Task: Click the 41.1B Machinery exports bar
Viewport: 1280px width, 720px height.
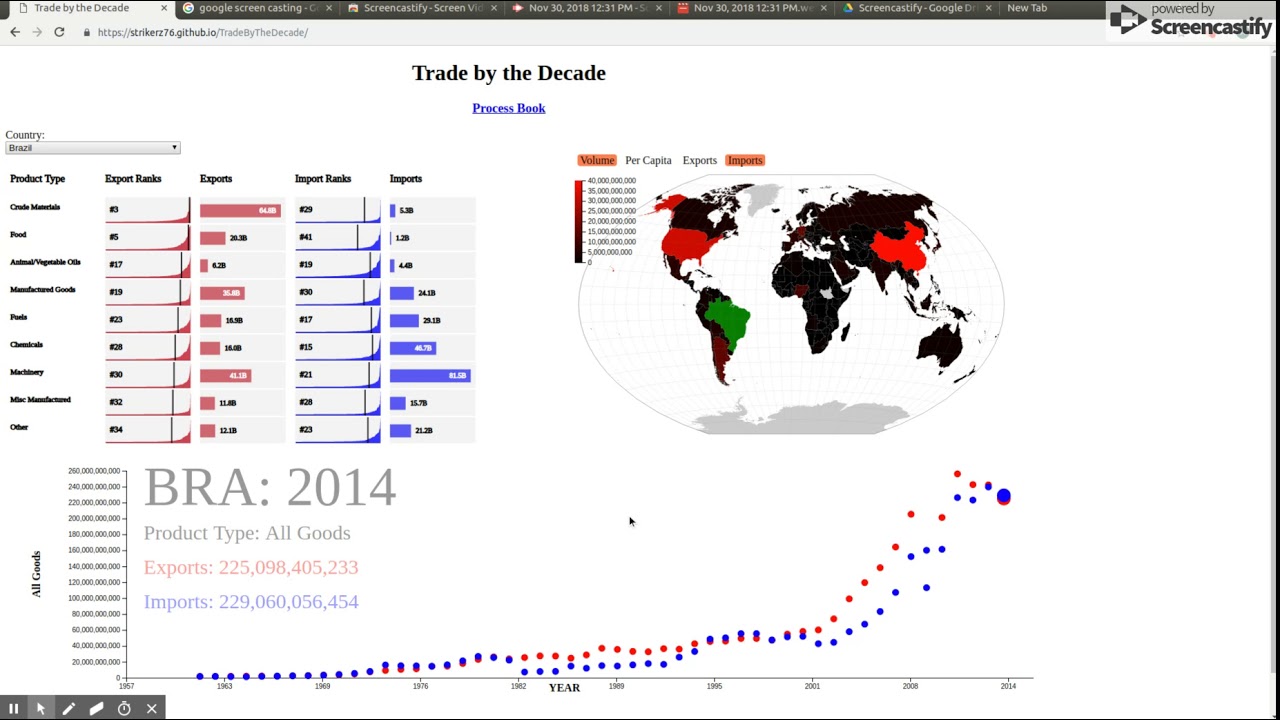Action: (225, 375)
